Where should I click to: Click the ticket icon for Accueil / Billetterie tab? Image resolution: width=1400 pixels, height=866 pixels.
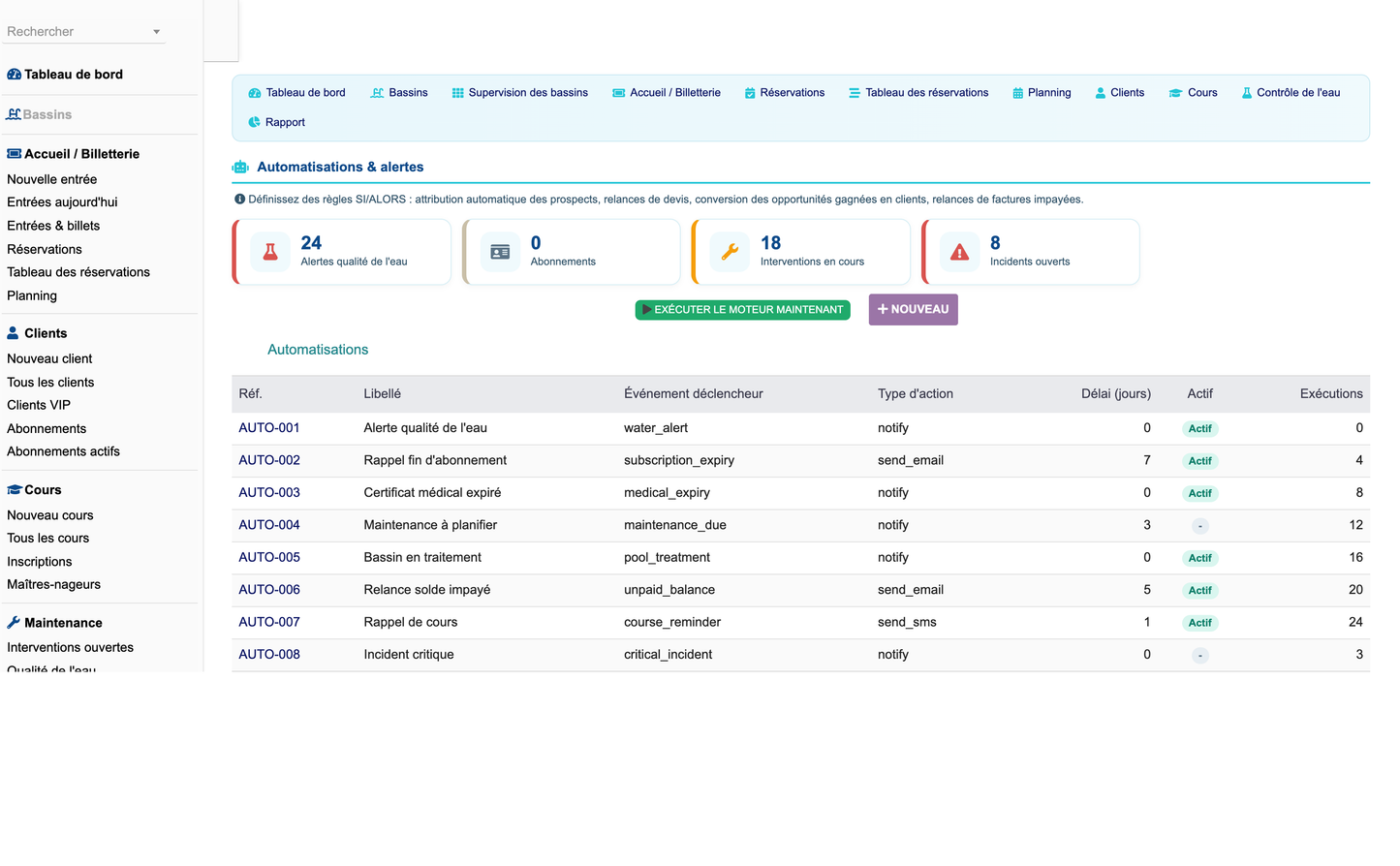point(618,93)
